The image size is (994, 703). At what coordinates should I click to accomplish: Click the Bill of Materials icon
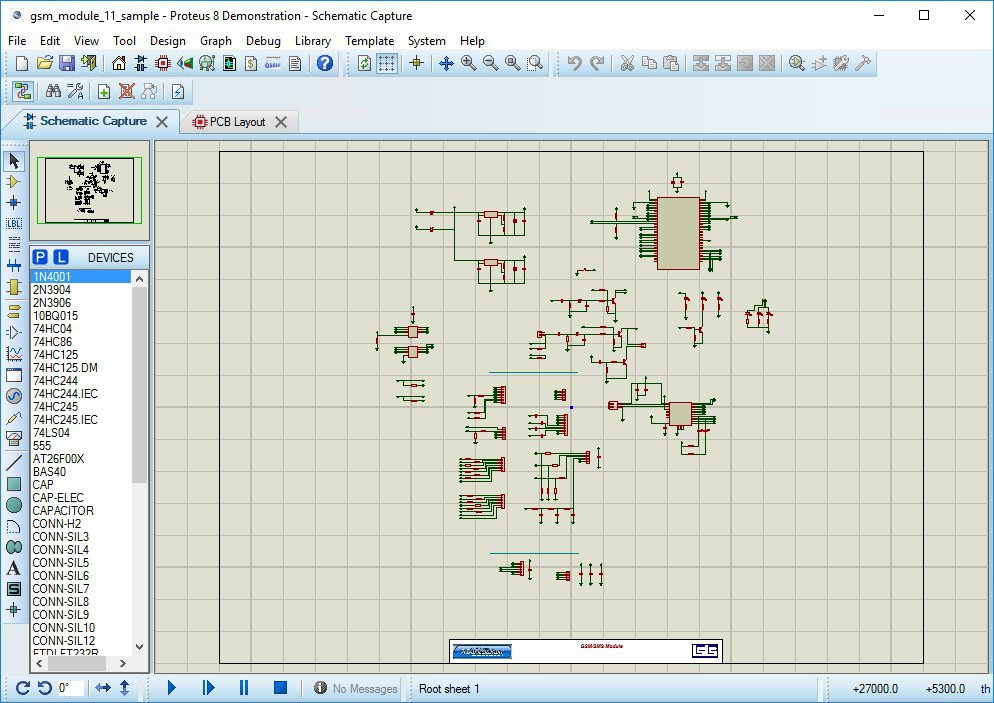point(251,63)
